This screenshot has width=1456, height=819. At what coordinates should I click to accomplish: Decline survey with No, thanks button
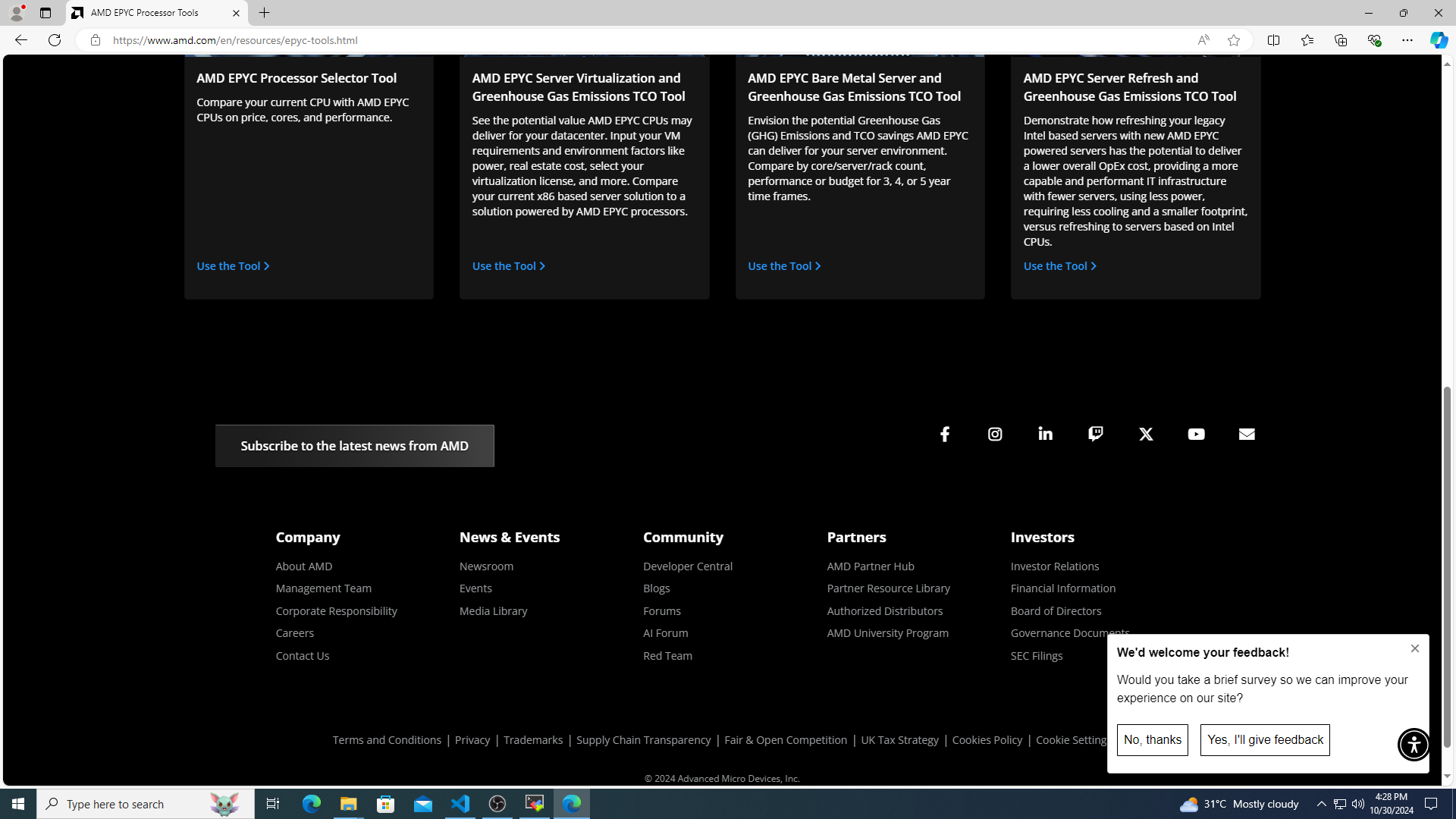[x=1152, y=740]
